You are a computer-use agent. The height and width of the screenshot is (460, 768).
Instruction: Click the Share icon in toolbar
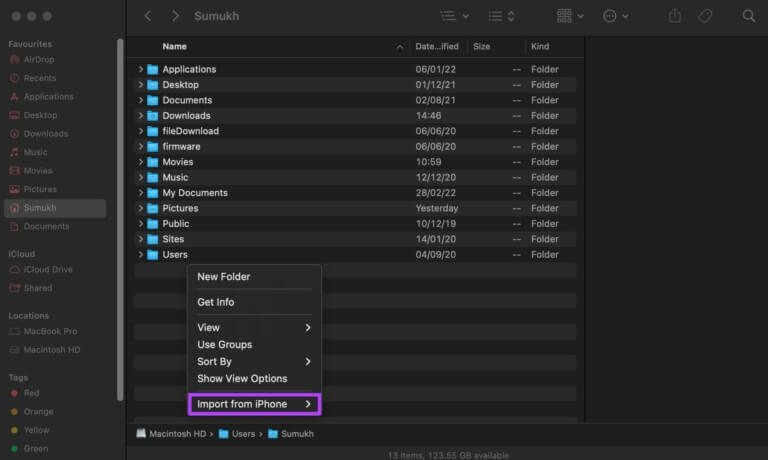click(x=674, y=16)
